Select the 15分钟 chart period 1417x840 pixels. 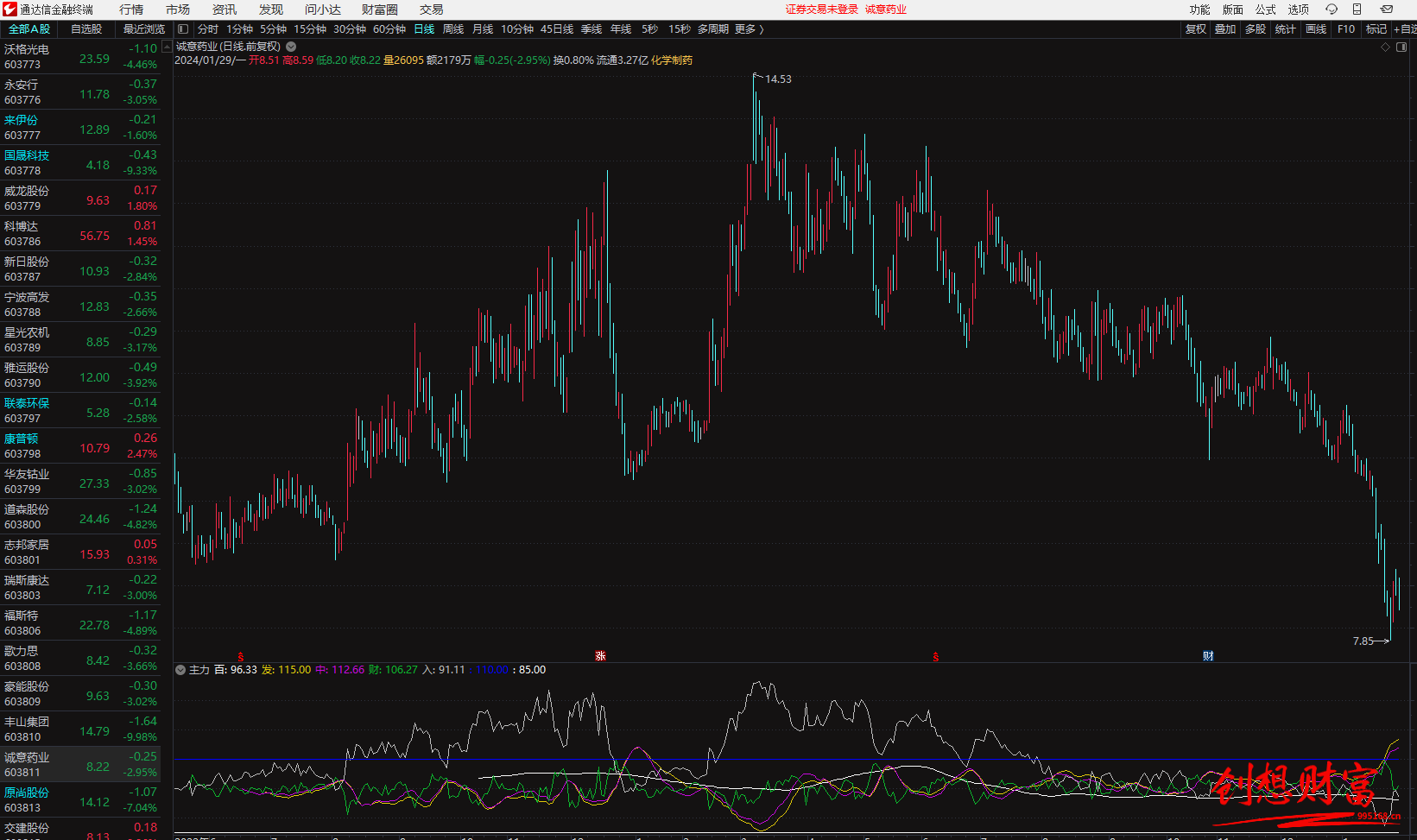tap(310, 29)
